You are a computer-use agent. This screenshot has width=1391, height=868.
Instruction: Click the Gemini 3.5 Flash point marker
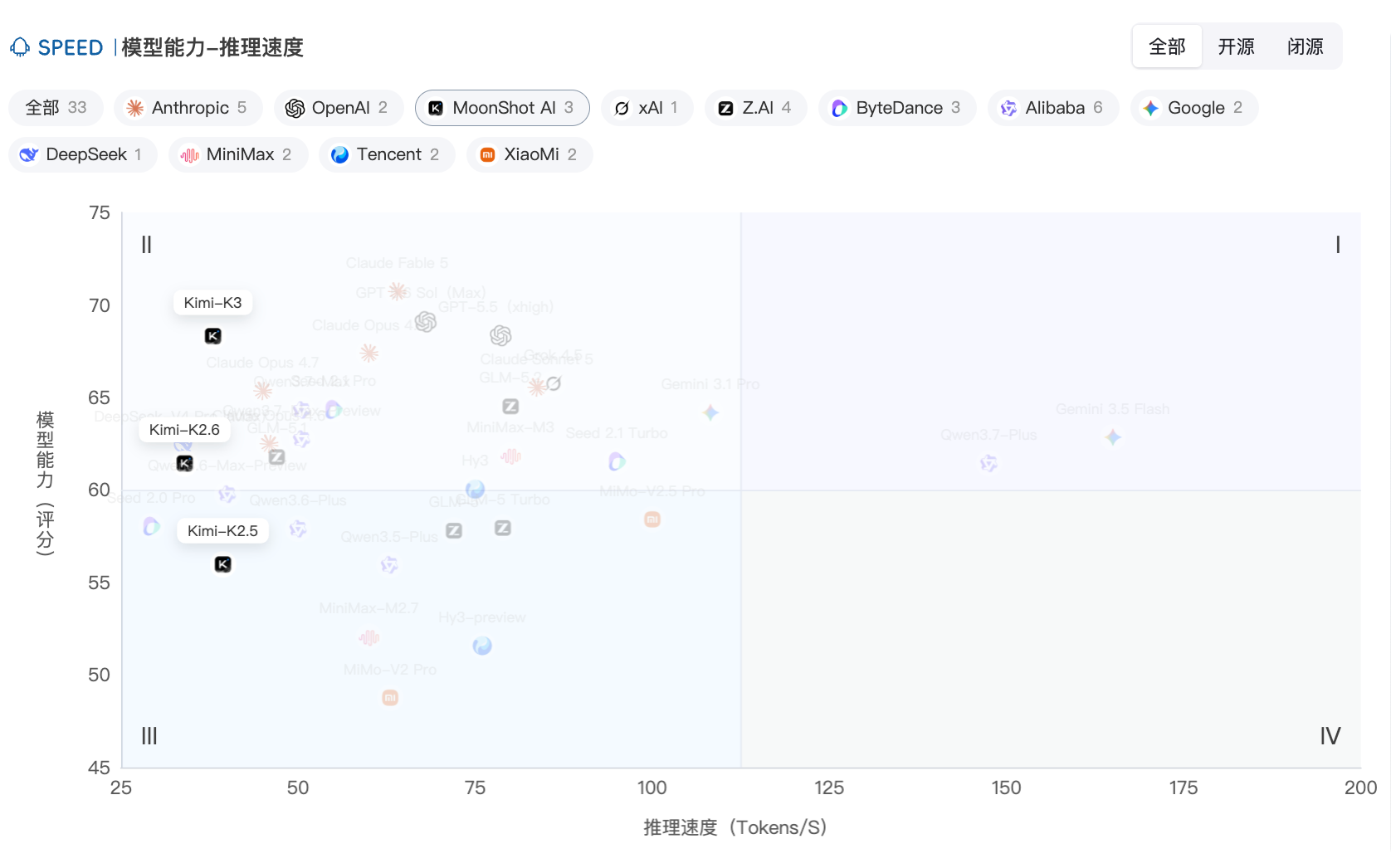[x=1113, y=437]
